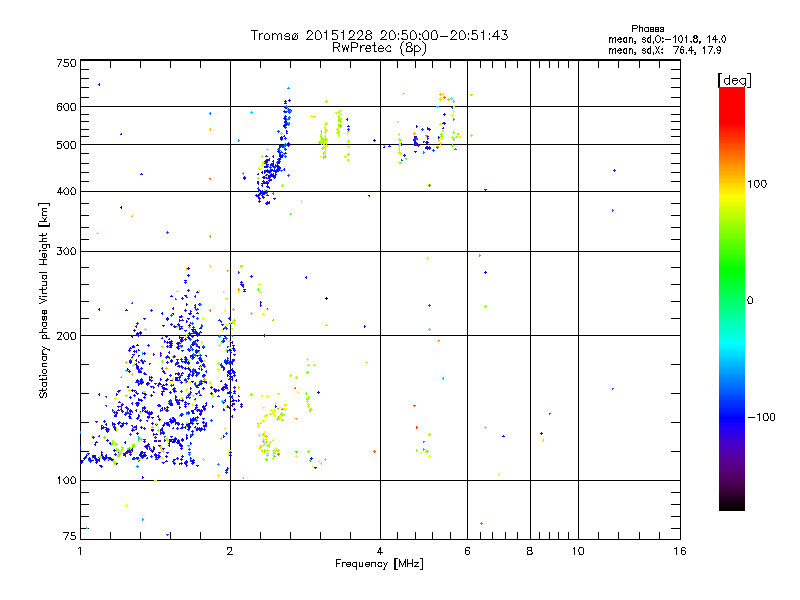The height and width of the screenshot is (600, 800).
Task: Click the colorbar tick label "100"
Action: 757,184
